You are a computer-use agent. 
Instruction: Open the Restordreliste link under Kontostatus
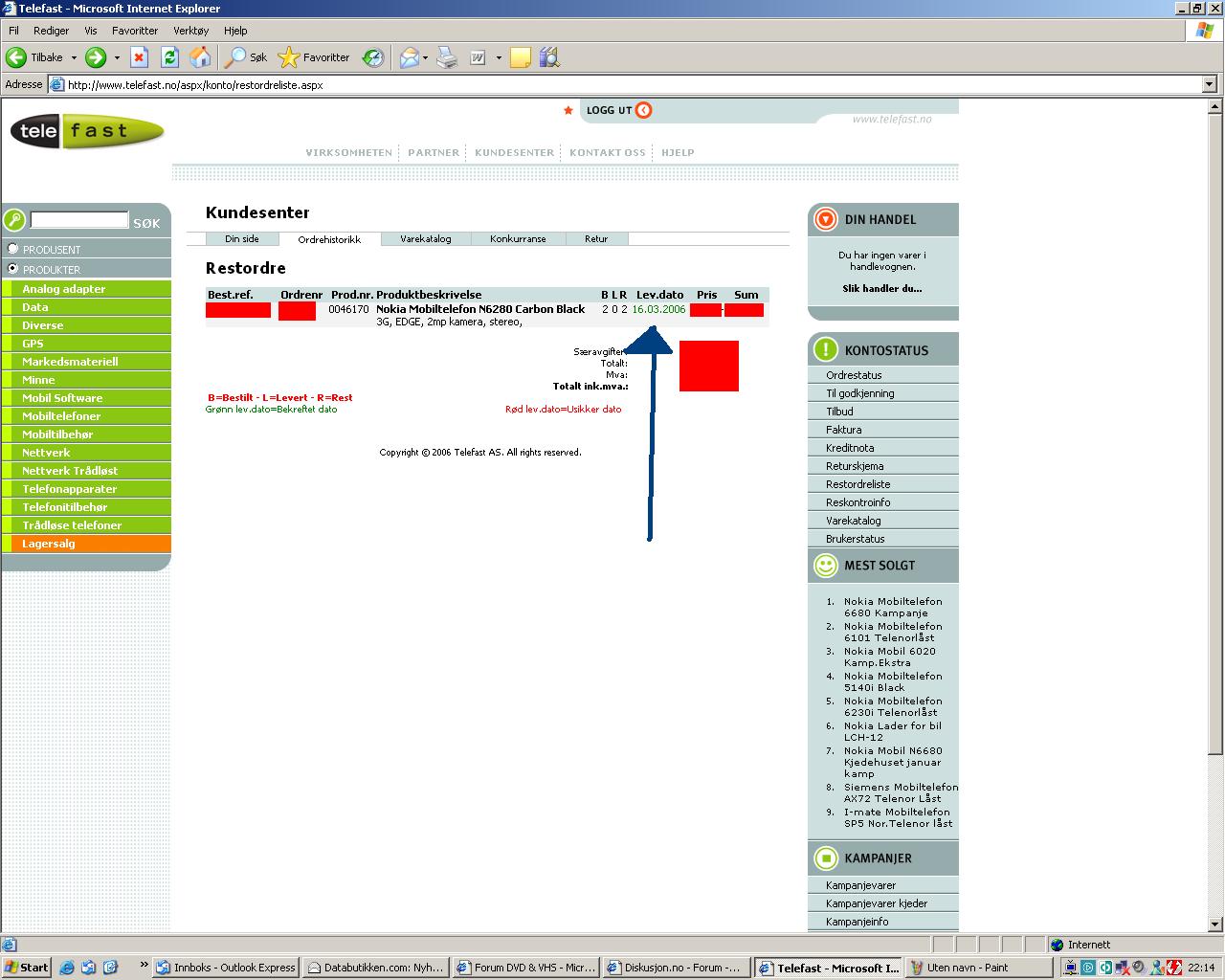tap(858, 484)
